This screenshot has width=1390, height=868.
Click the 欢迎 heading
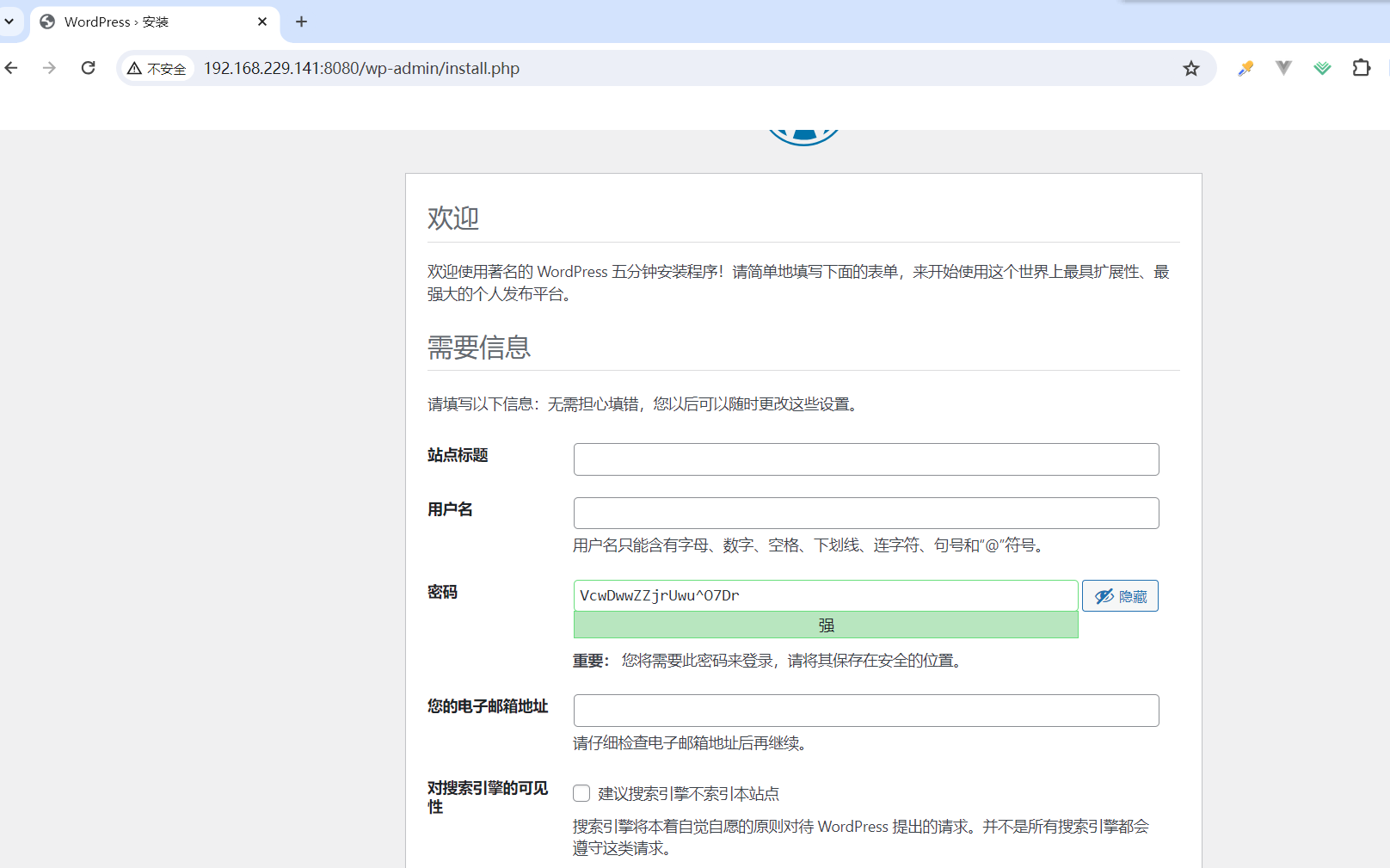coord(453,218)
